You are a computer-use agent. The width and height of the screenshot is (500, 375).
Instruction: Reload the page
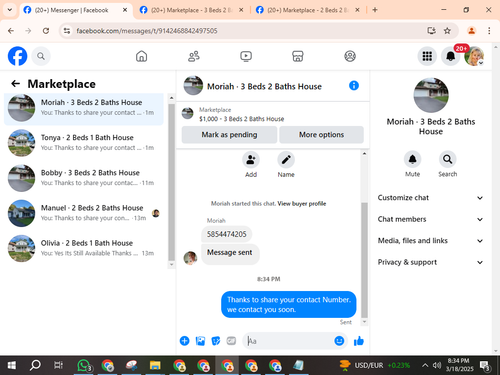click(x=46, y=31)
